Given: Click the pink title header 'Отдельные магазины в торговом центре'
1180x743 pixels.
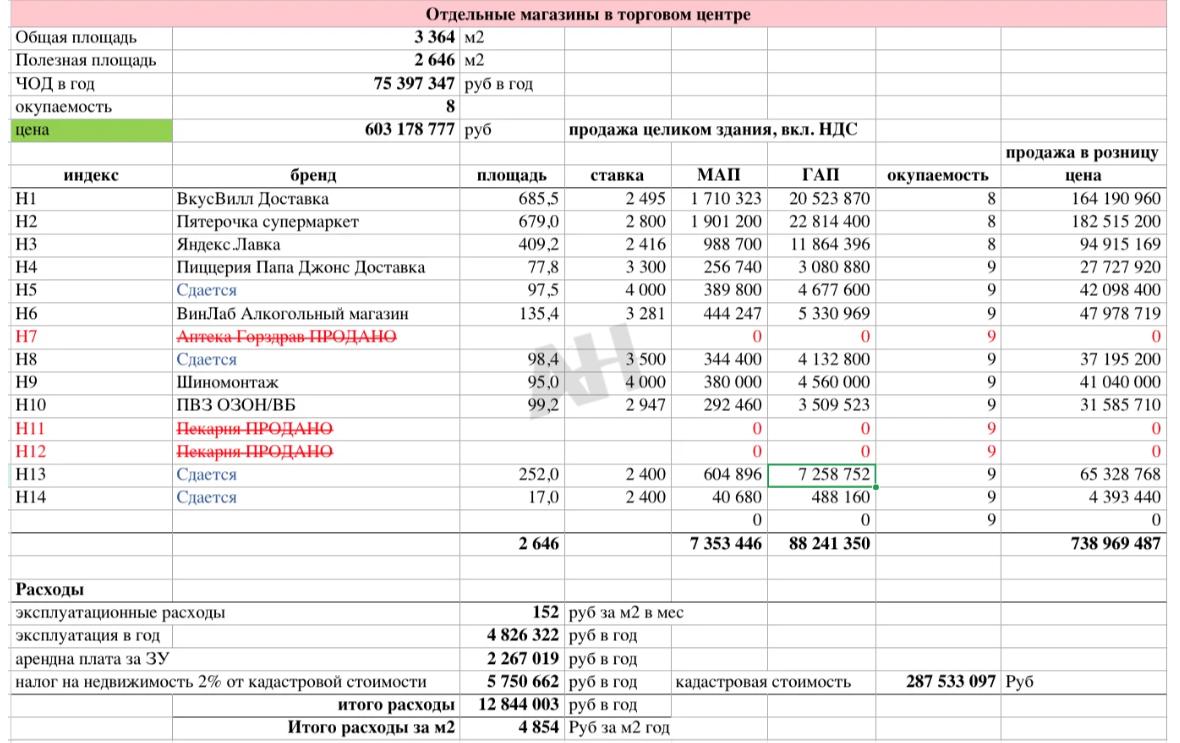Looking at the screenshot, I should coord(588,14).
